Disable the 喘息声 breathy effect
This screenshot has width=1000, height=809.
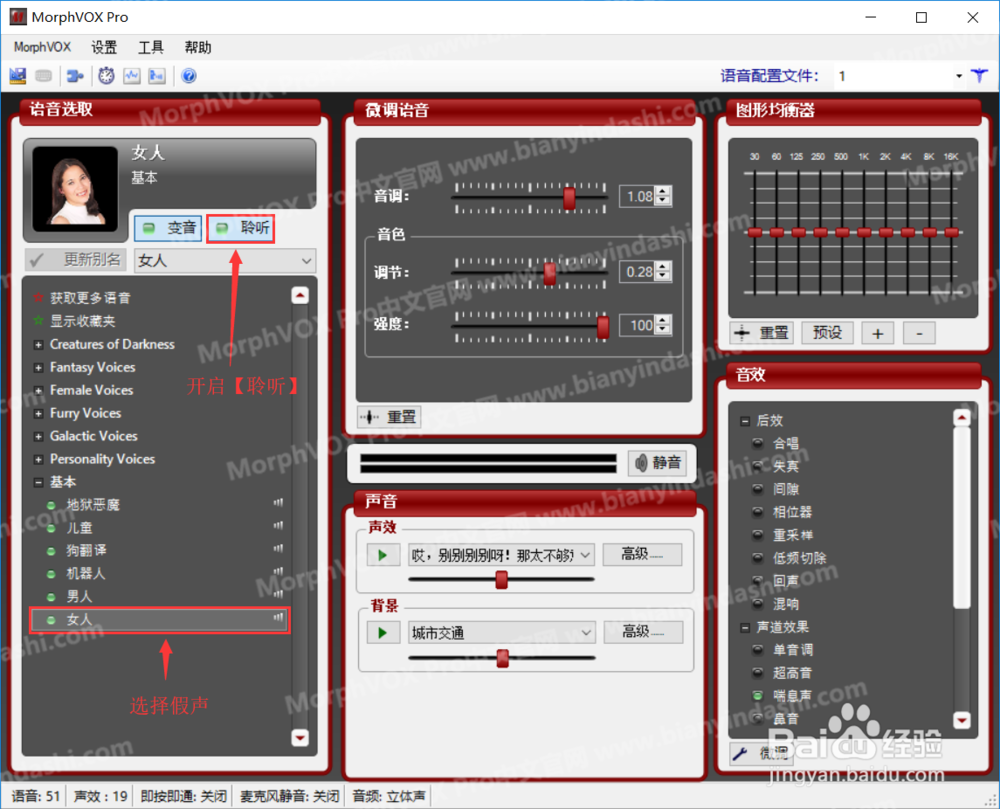tap(758, 696)
